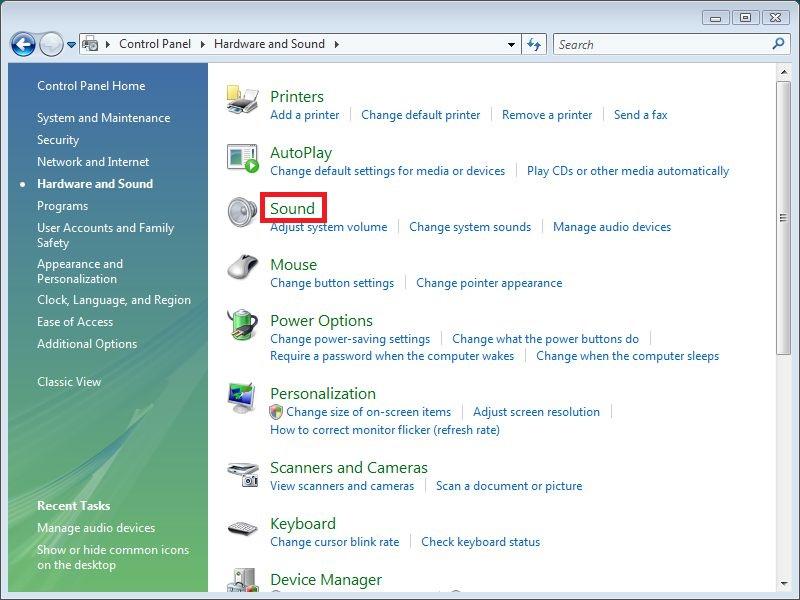Screen dimensions: 800x600
Task: Click Remove a printer
Action: [x=547, y=115]
